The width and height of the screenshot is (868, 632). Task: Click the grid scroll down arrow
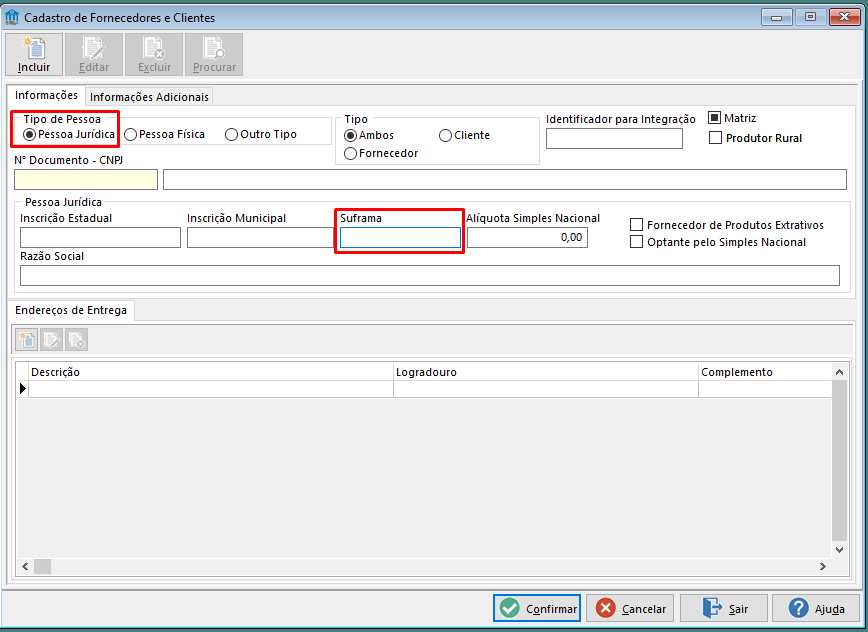[839, 550]
